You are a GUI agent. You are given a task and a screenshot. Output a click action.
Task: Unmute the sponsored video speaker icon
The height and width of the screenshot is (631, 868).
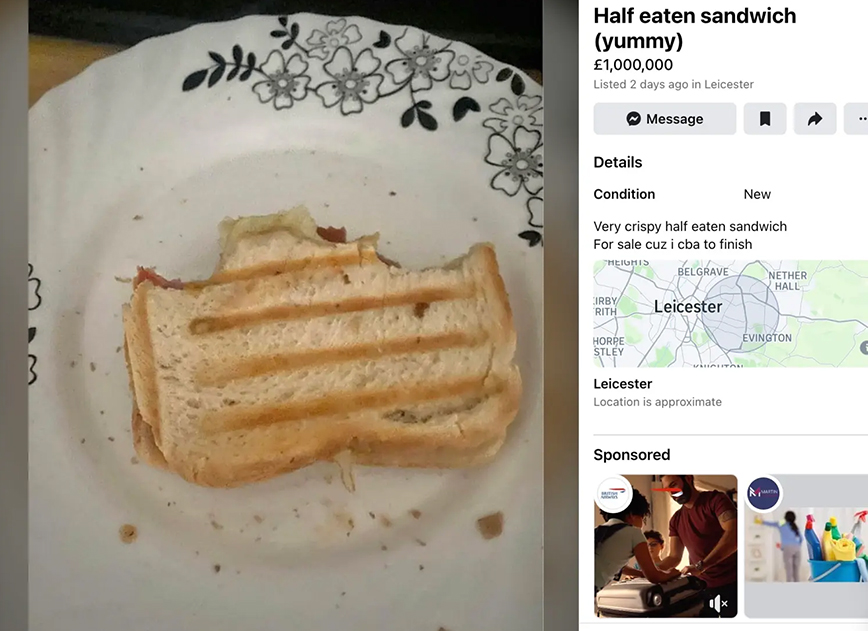pyautogui.click(x=718, y=603)
